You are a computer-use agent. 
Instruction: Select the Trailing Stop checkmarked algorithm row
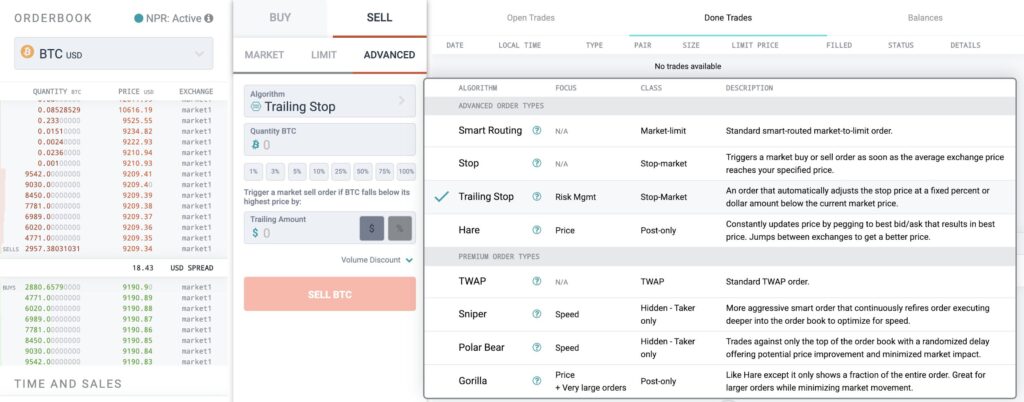[x=720, y=196]
